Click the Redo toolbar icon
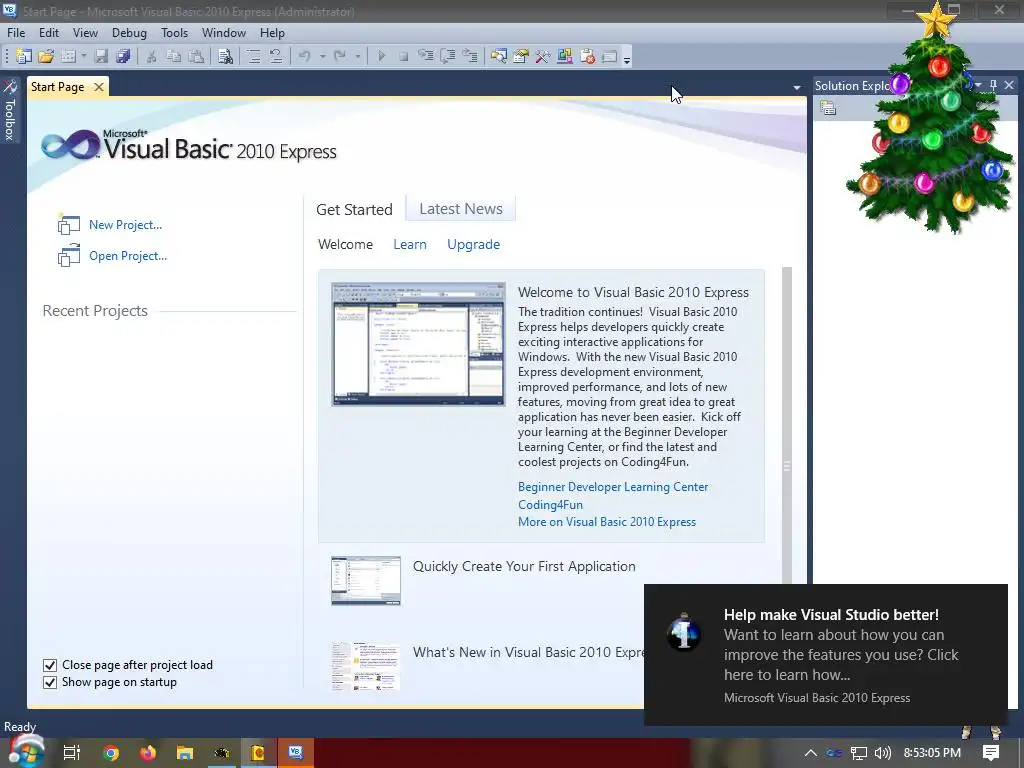This screenshot has height=768, width=1024. pyautogui.click(x=340, y=57)
